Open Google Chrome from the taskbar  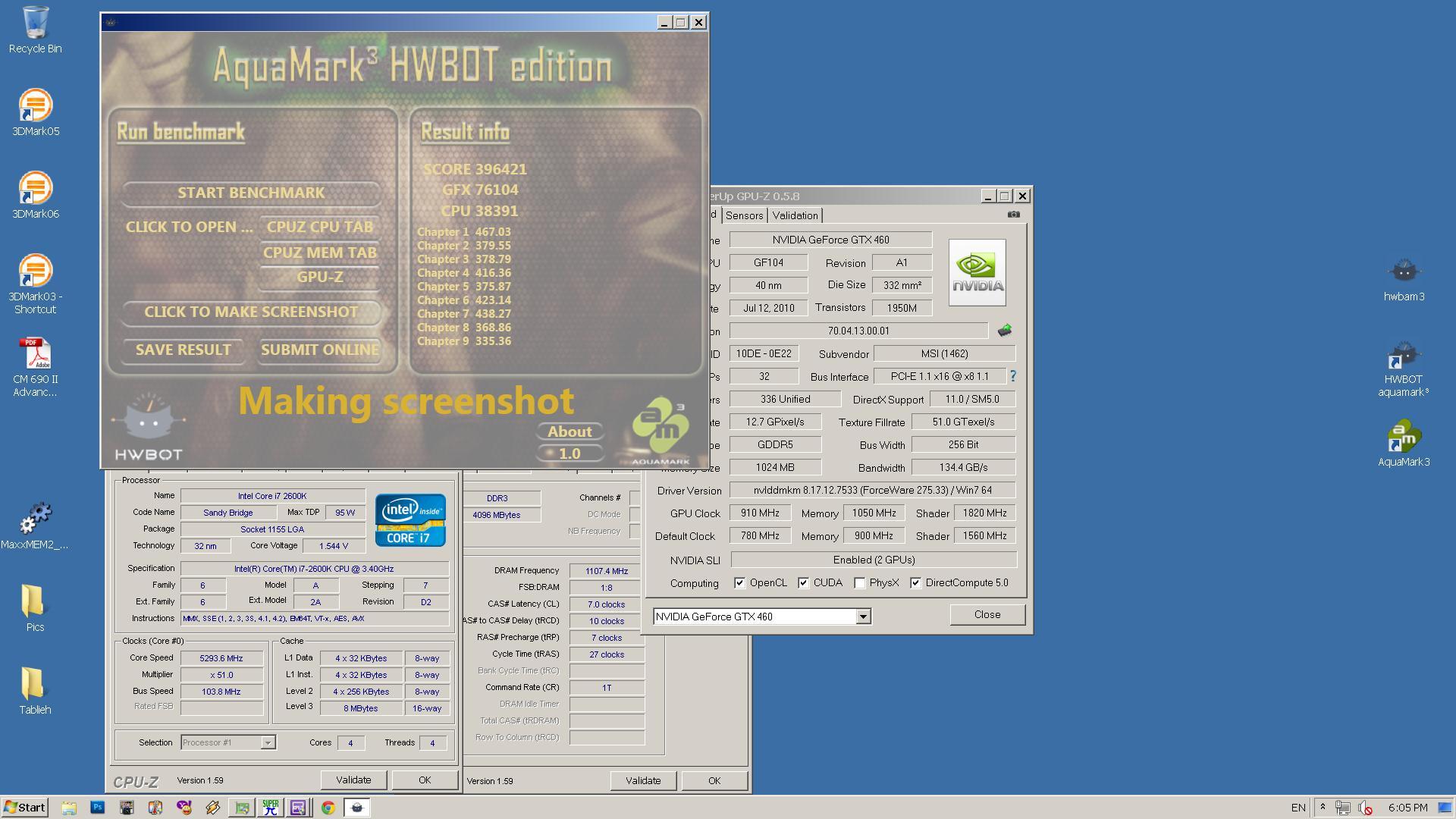328,808
